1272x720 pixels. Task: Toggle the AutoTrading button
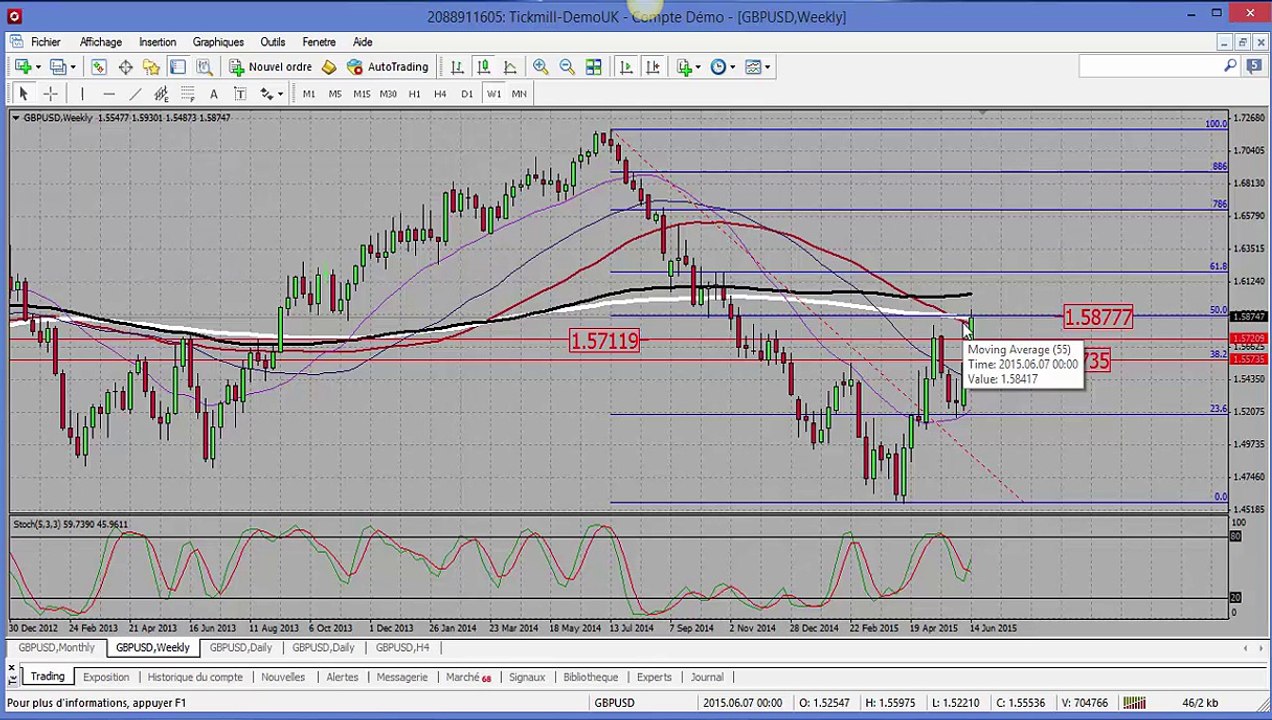coord(388,67)
